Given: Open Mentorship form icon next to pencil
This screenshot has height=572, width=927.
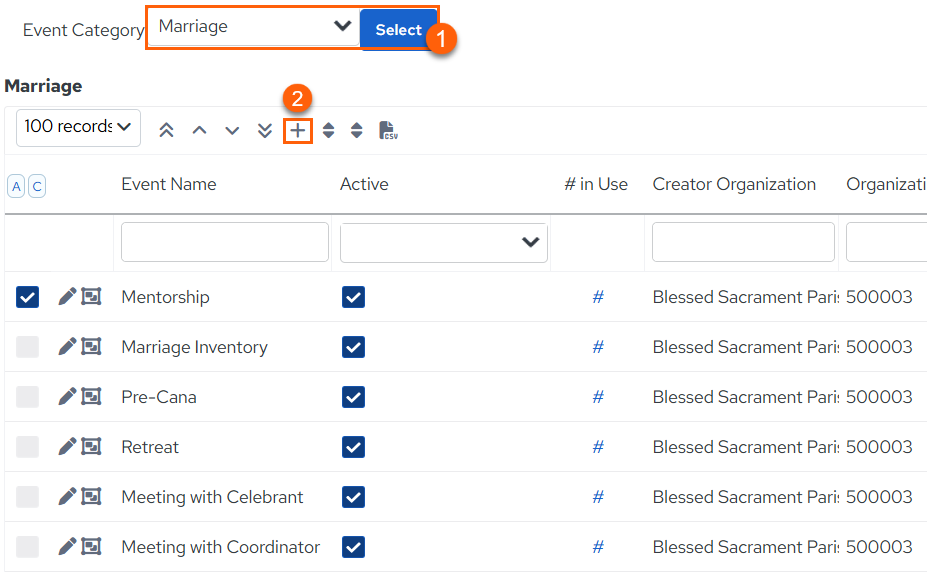Looking at the screenshot, I should 91,296.
